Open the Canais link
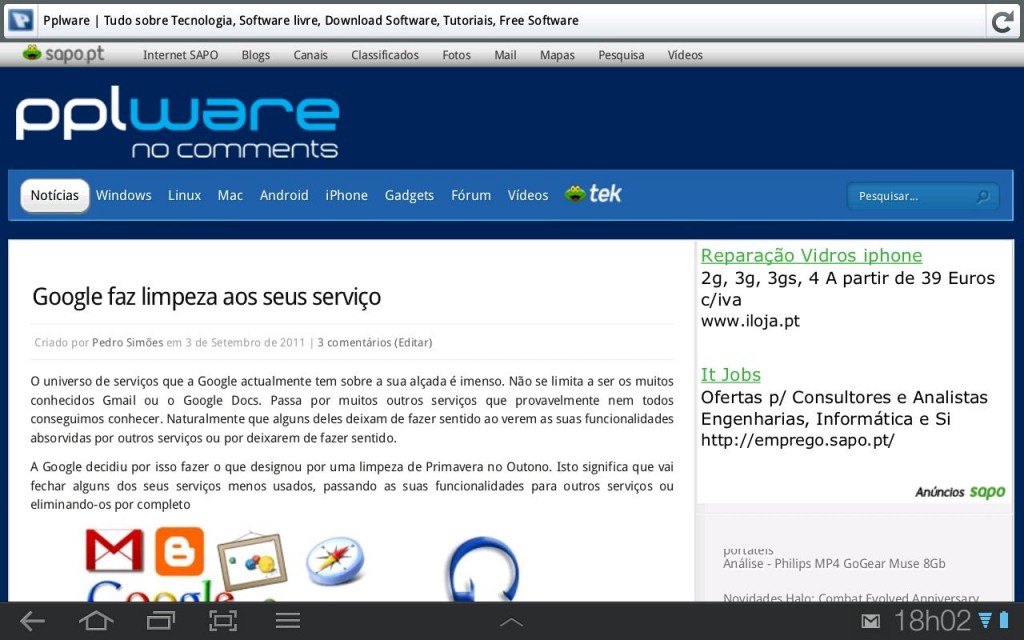Image resolution: width=1024 pixels, height=640 pixels. (x=310, y=55)
